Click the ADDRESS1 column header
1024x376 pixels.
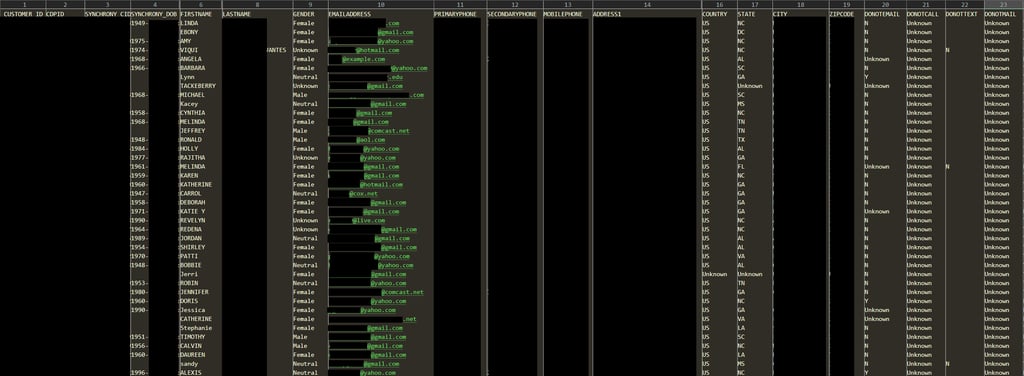[607, 14]
